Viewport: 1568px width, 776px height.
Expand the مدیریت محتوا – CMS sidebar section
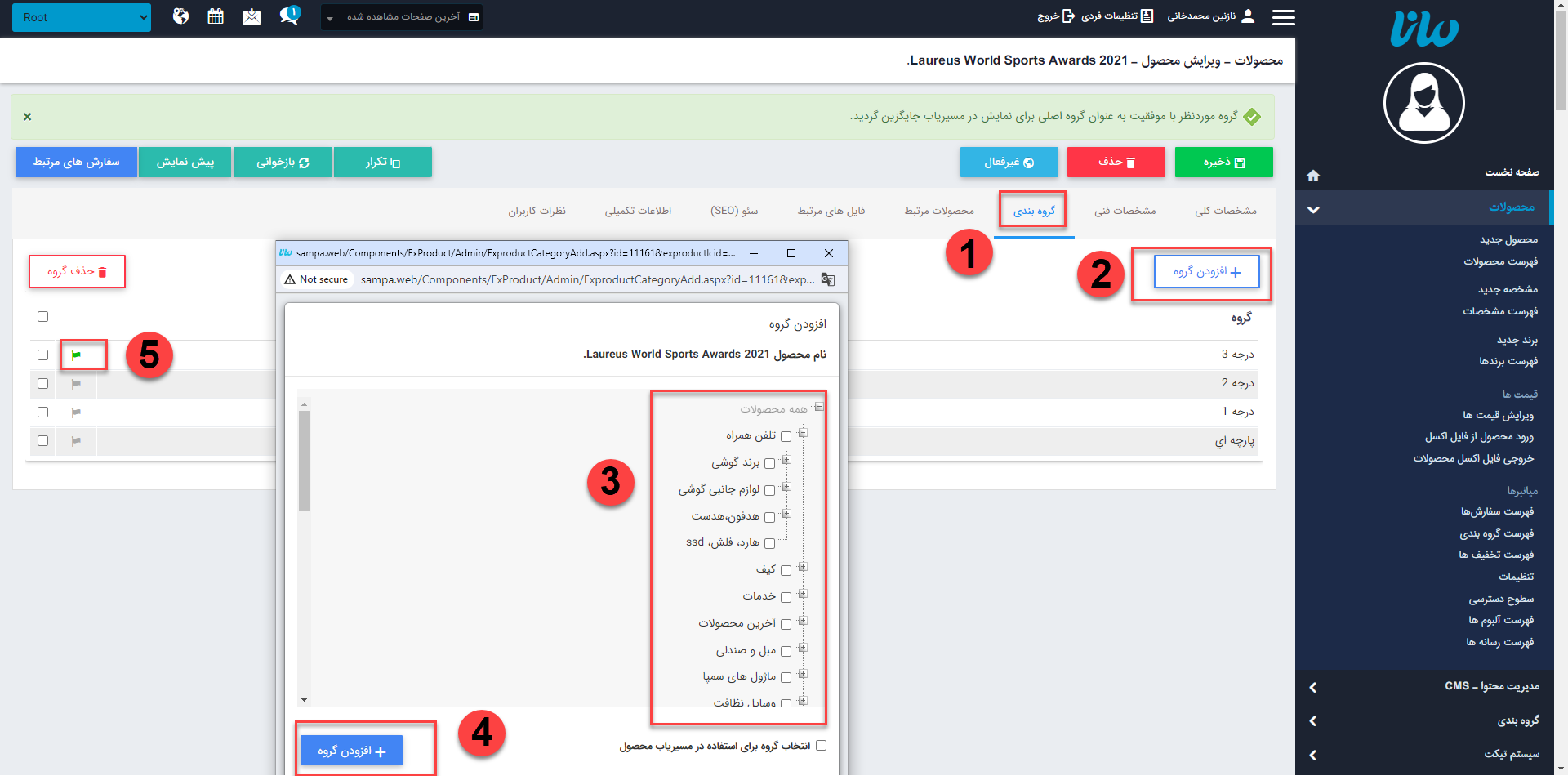(1424, 686)
